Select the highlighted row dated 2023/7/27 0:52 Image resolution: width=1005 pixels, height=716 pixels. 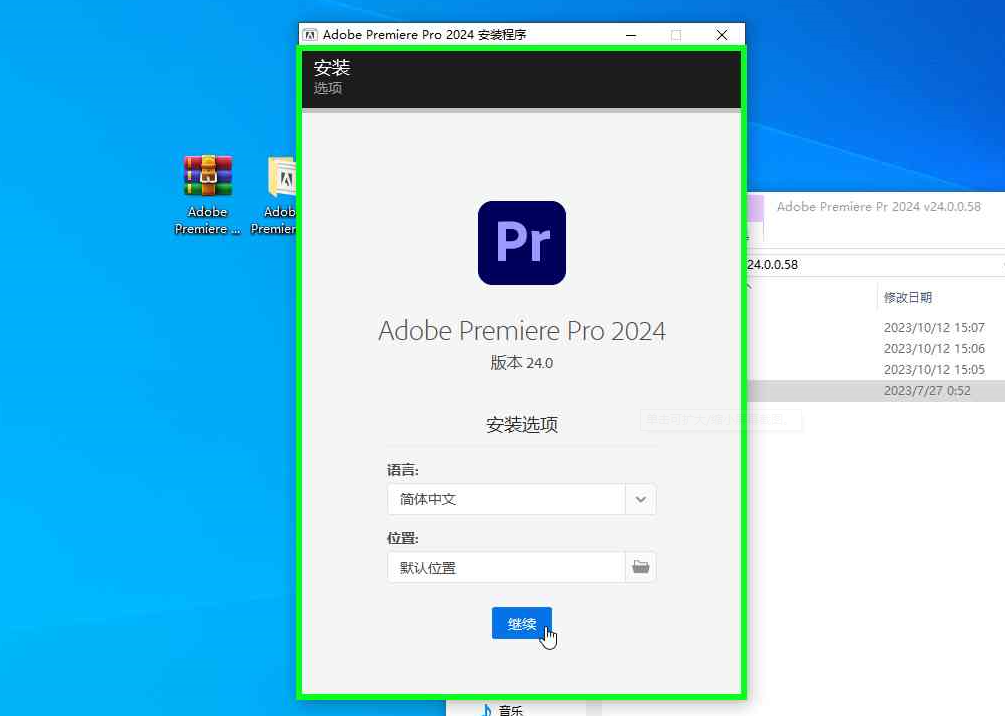876,391
